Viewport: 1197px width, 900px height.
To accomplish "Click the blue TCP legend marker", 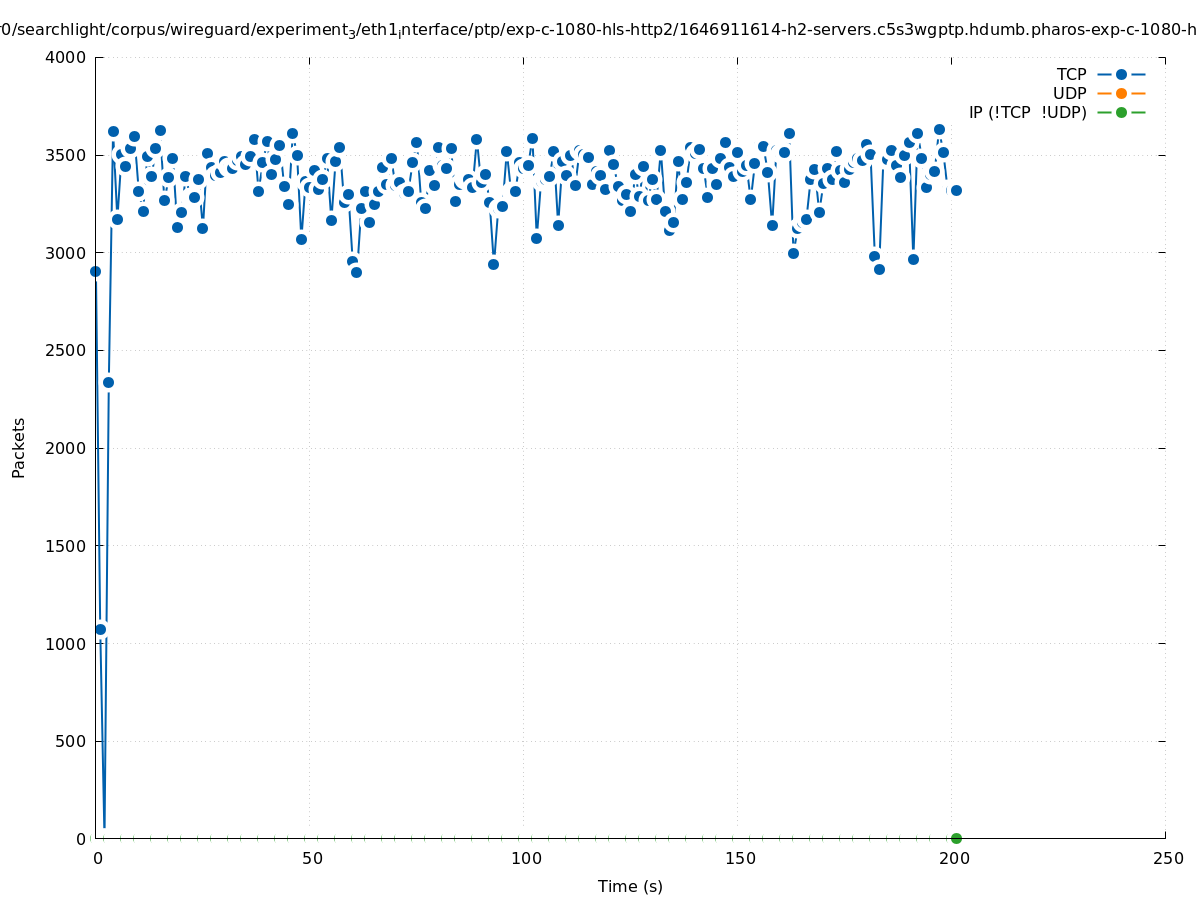I will pos(1121,74).
